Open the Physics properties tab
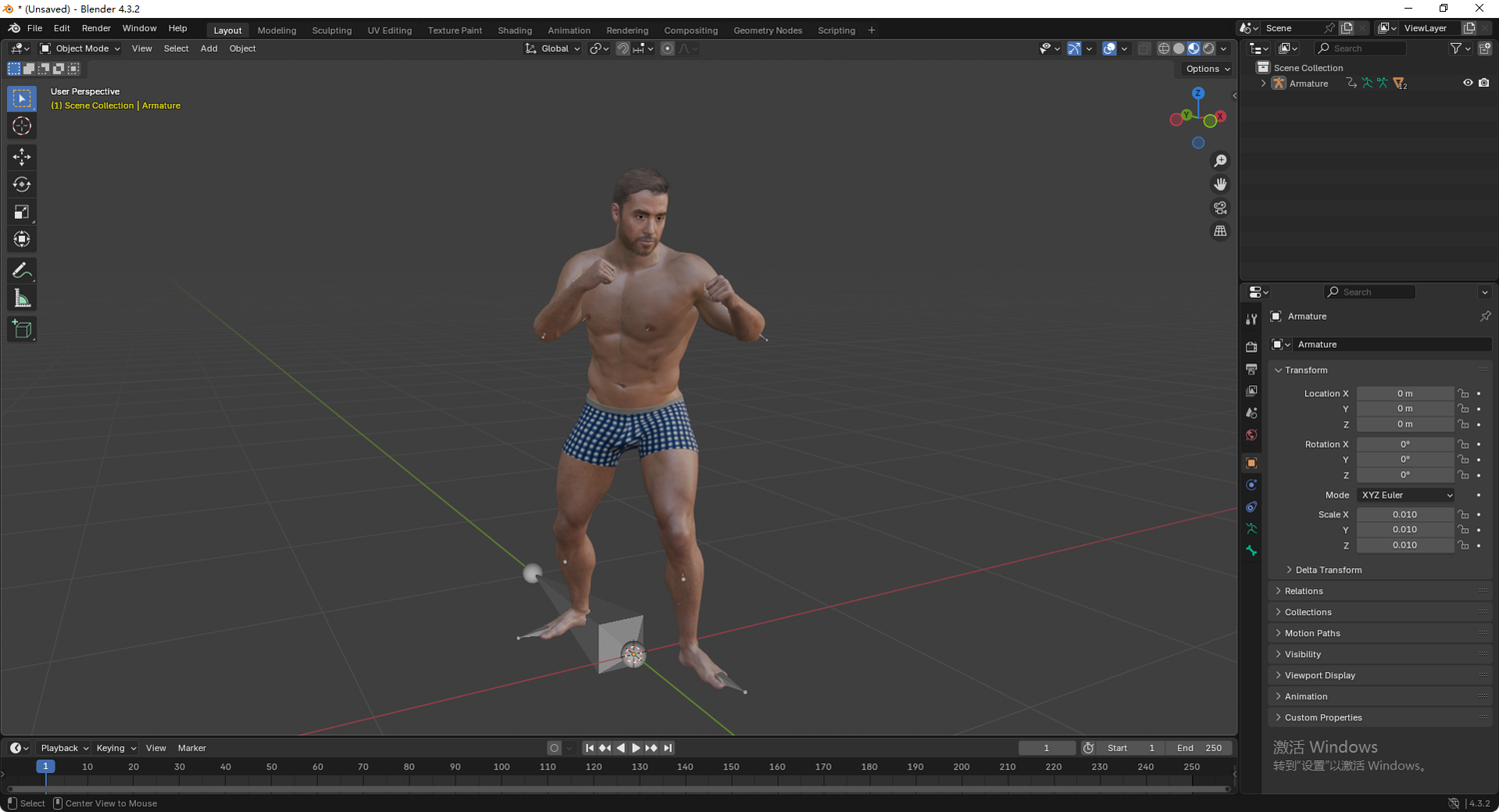Image resolution: width=1499 pixels, height=812 pixels. click(1251, 484)
